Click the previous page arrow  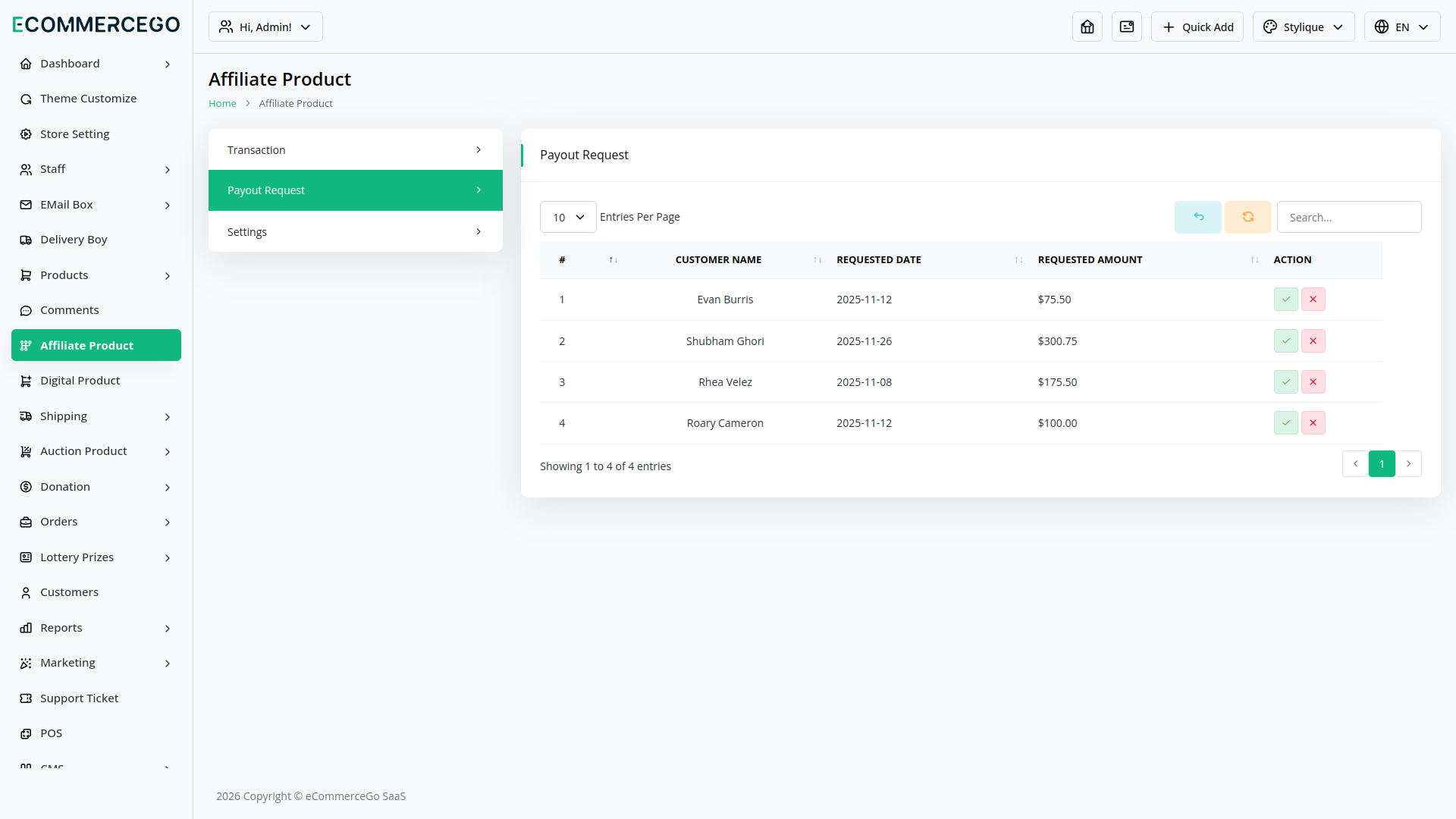coord(1355,464)
